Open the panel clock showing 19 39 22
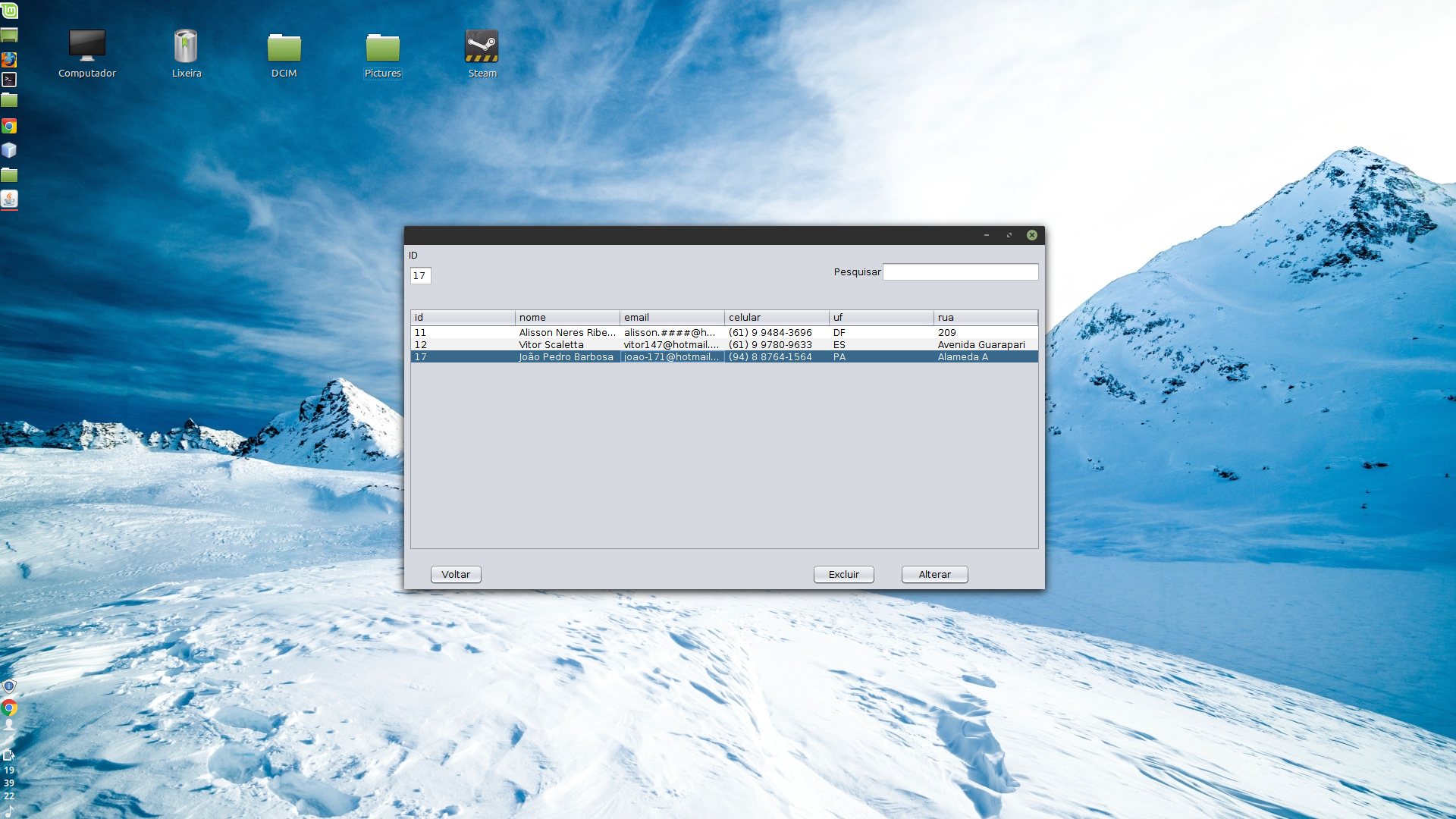Viewport: 1456px width, 819px height. pos(9,783)
